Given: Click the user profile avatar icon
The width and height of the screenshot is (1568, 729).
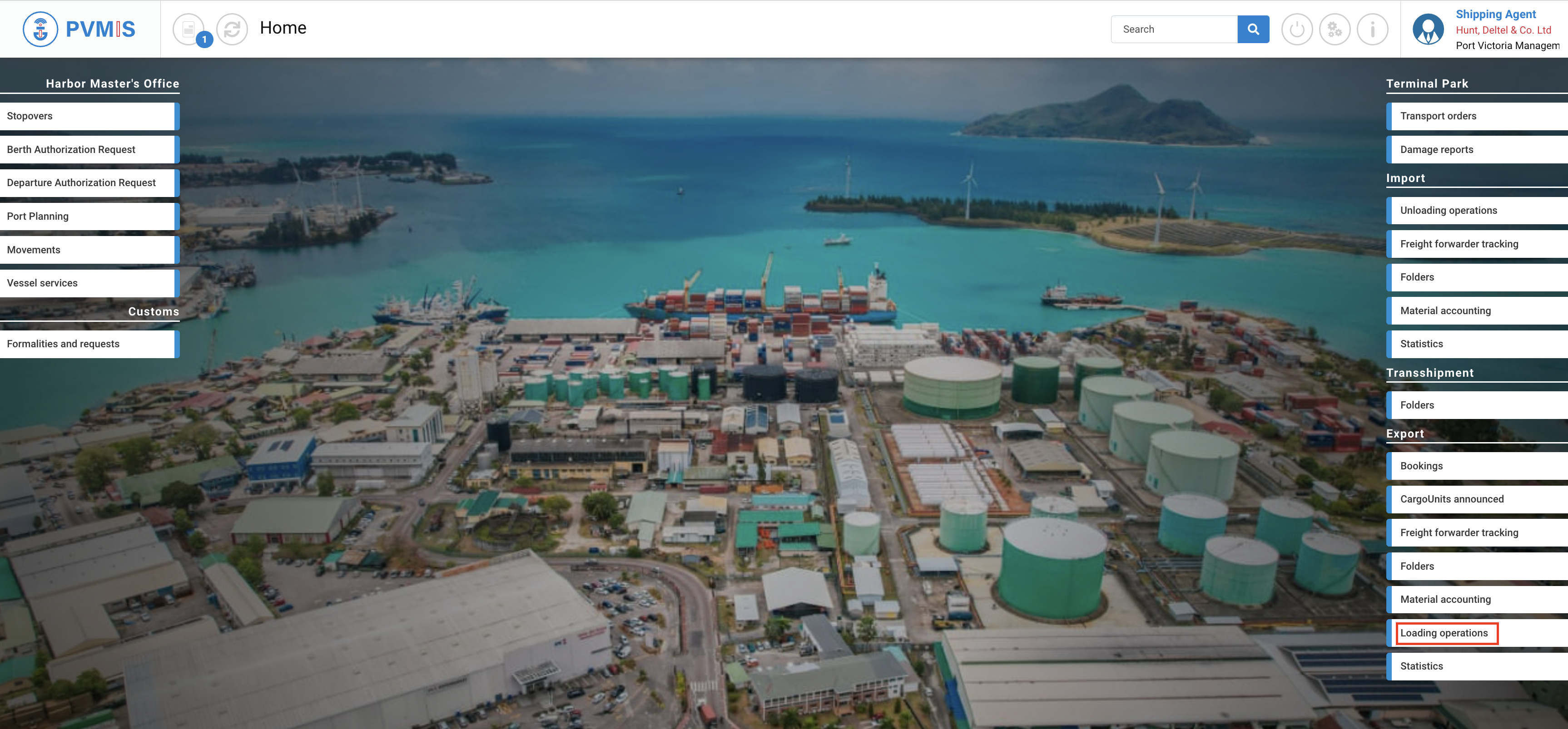Looking at the screenshot, I should (1428, 29).
